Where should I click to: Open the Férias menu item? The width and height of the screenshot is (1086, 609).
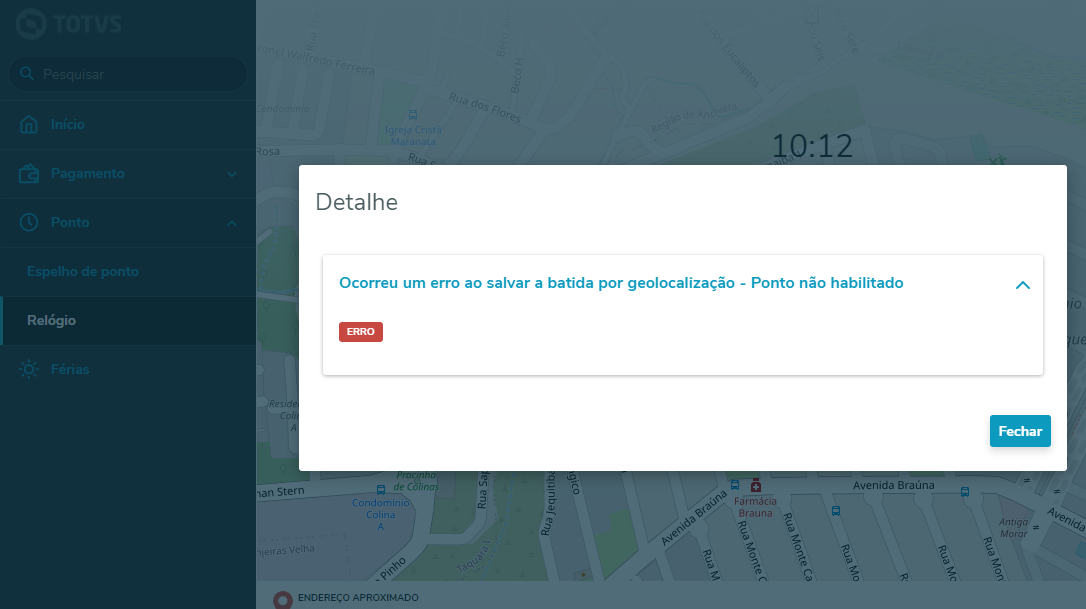pyautogui.click(x=128, y=369)
